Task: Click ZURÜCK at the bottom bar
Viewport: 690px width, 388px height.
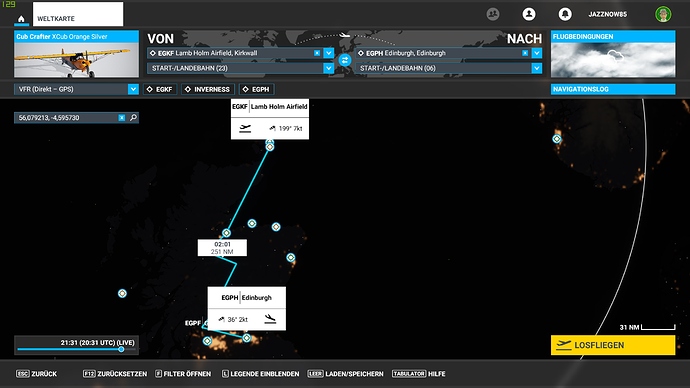Action: (37, 373)
